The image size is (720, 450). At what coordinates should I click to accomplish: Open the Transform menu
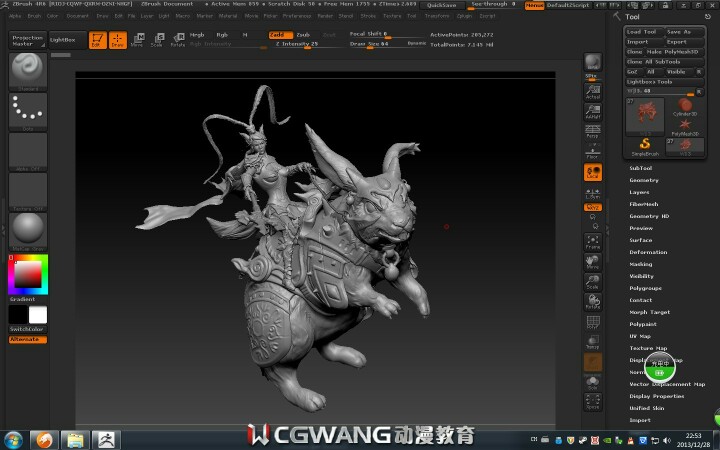tap(437, 16)
